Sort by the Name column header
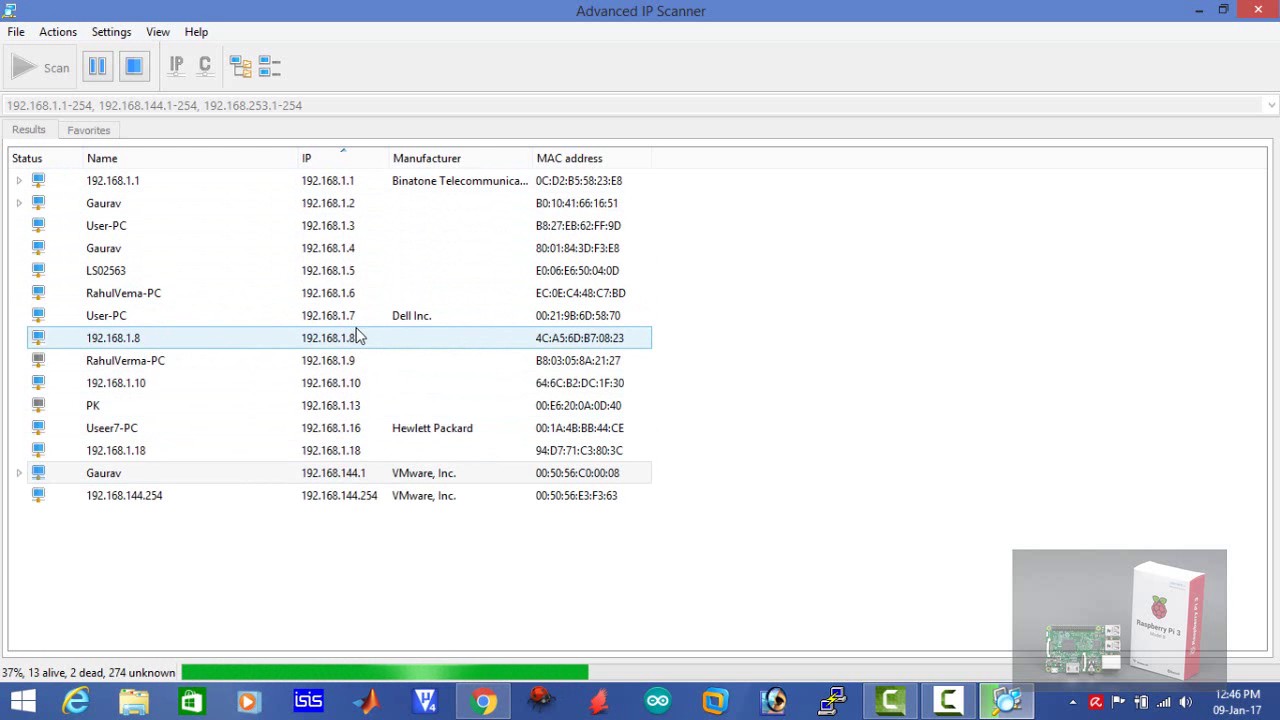 point(190,158)
